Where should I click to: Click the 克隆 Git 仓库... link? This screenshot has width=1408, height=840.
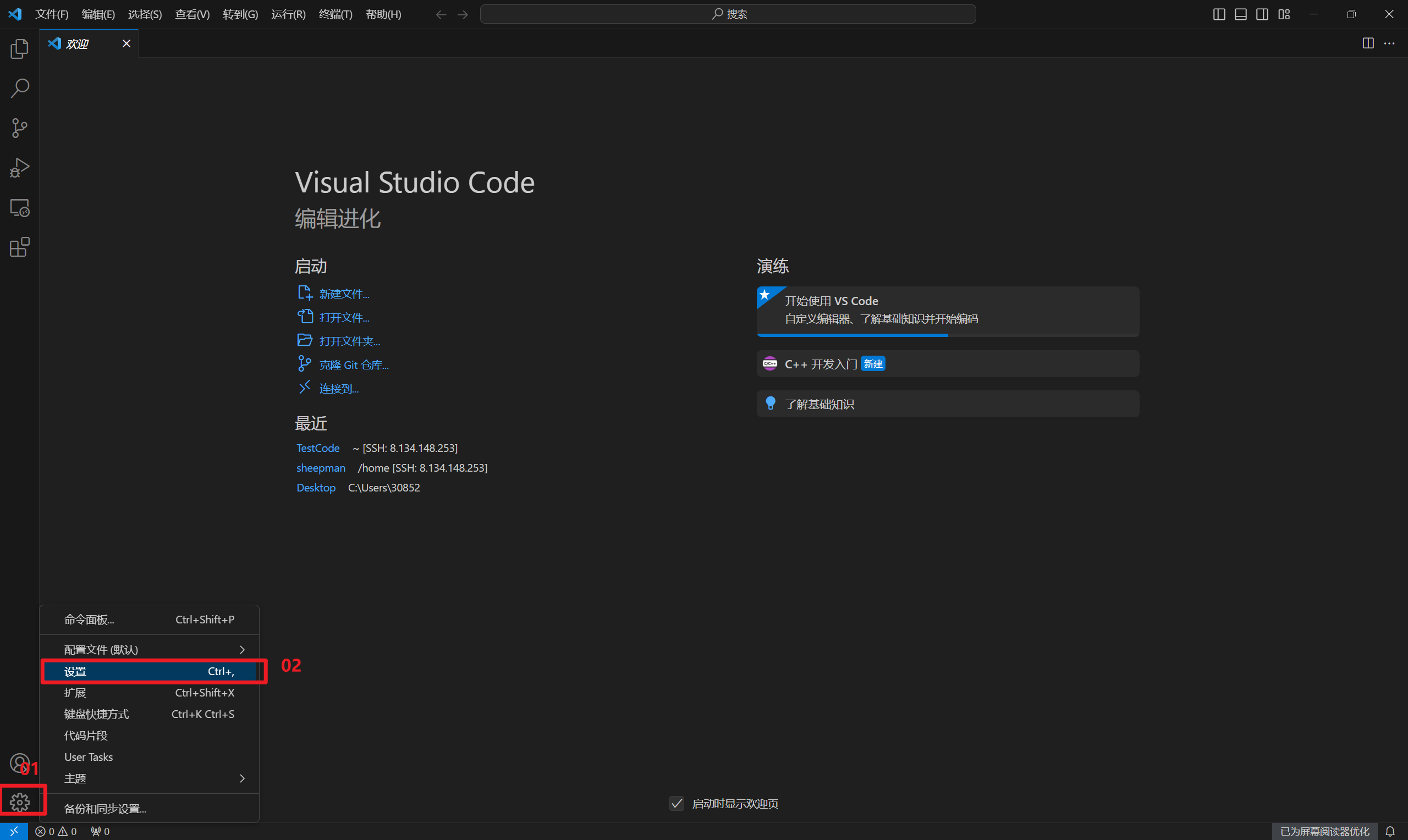[354, 365]
